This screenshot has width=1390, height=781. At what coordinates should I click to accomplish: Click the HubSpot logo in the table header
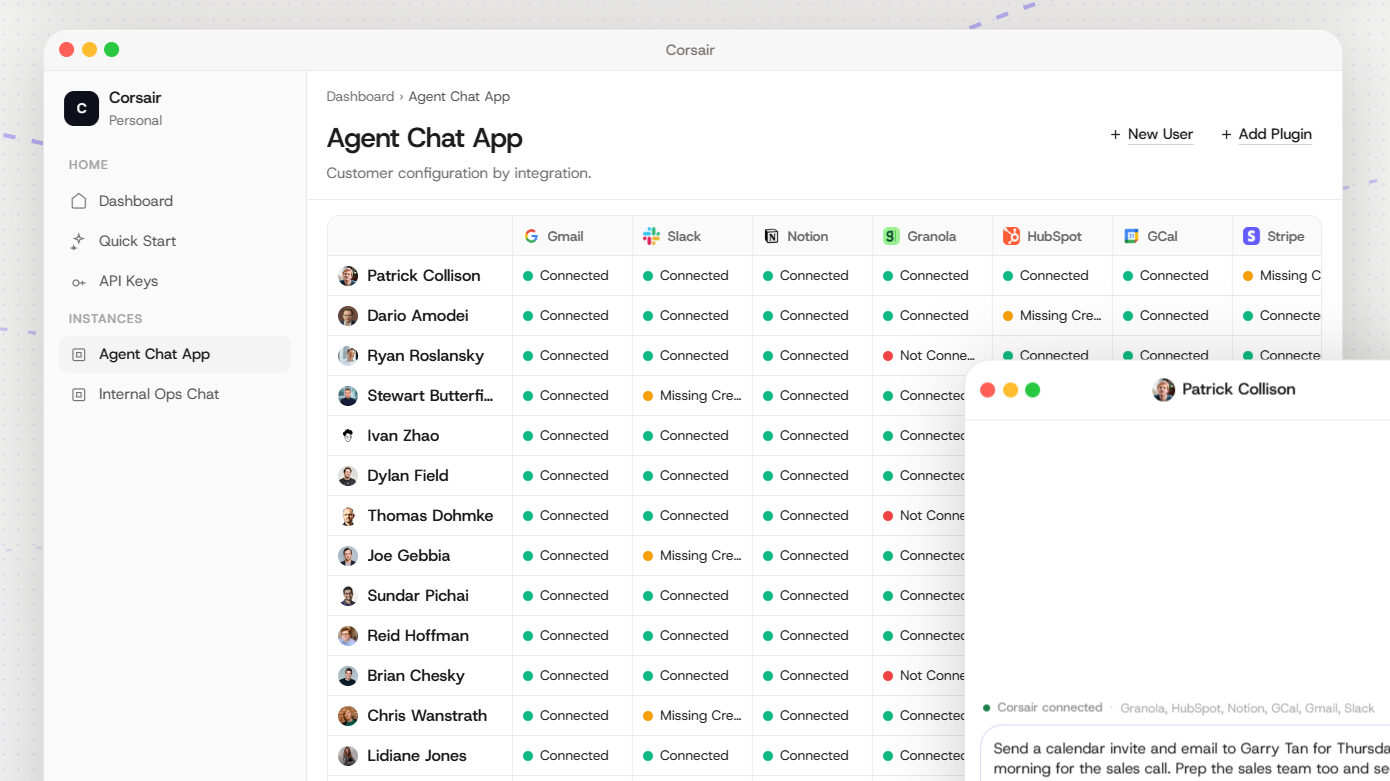pyautogui.click(x=1011, y=236)
